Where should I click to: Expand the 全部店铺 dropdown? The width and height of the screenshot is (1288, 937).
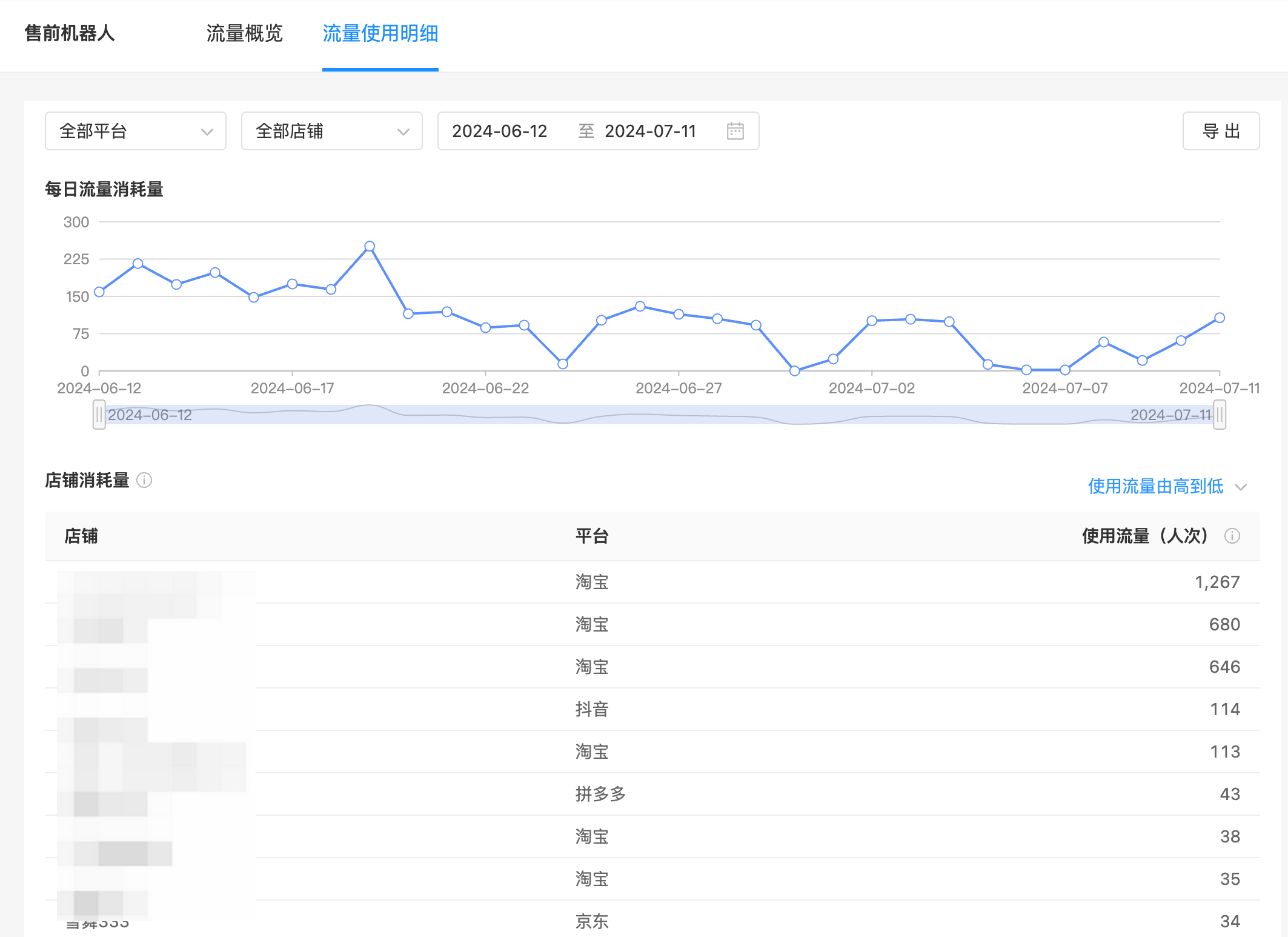tap(332, 131)
